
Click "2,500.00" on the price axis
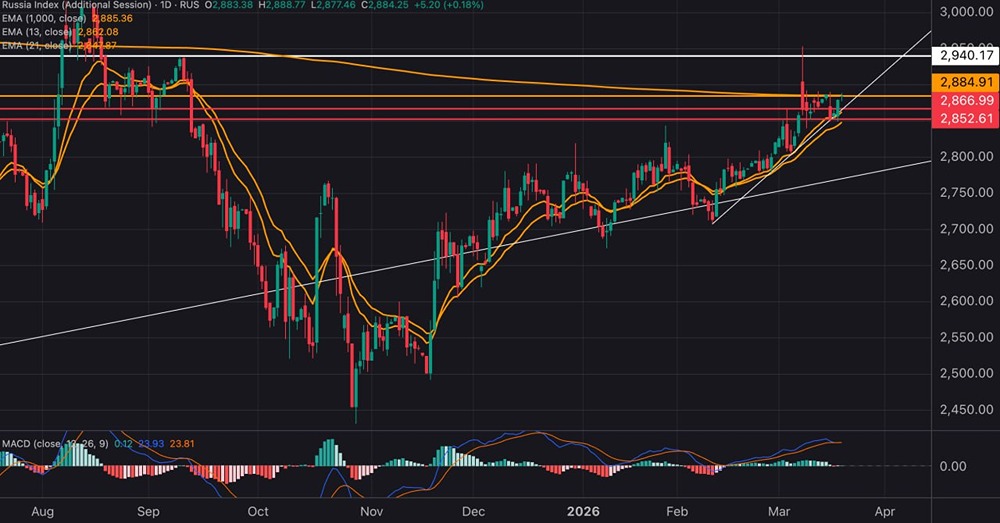tap(967, 373)
